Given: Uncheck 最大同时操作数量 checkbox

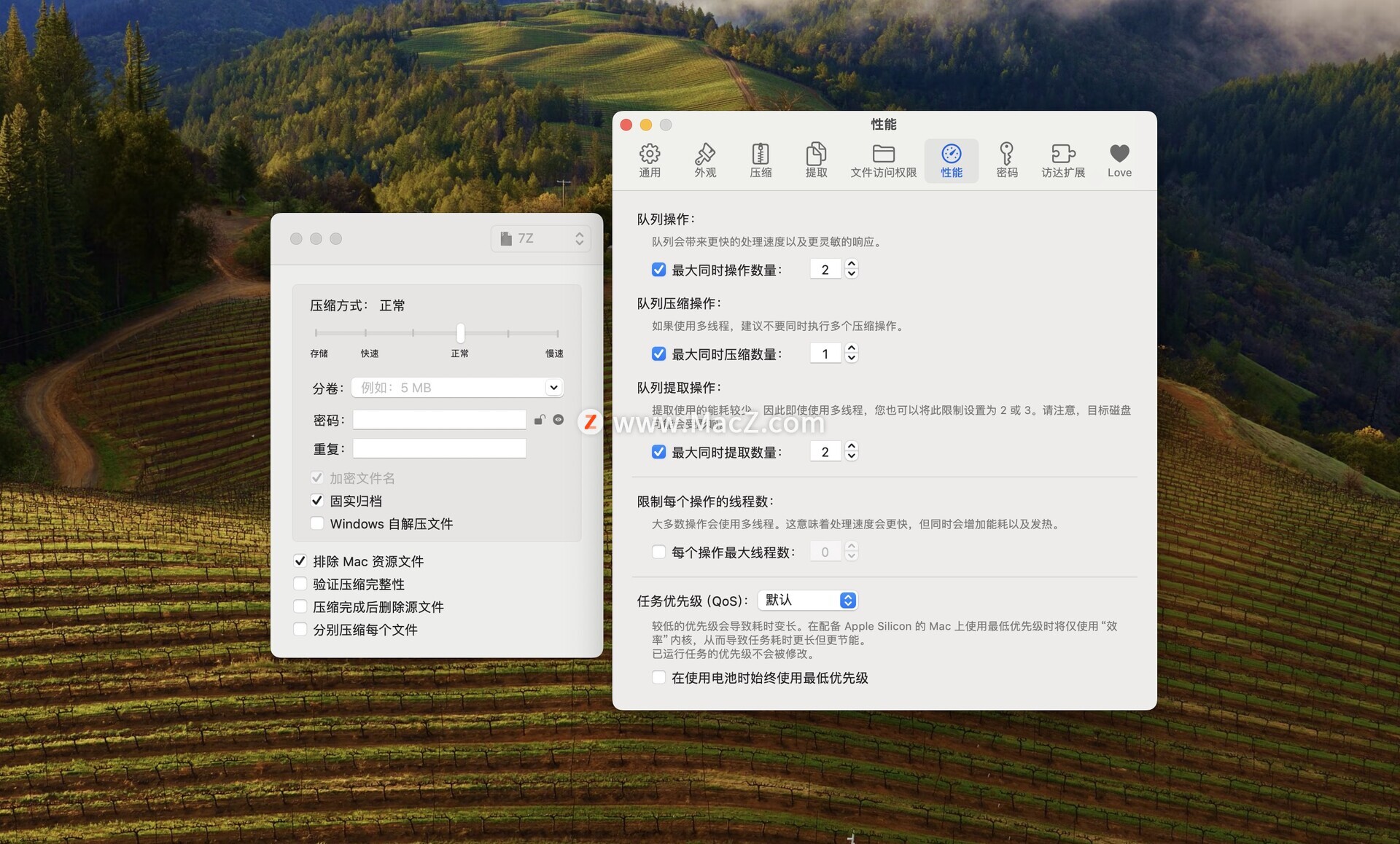Looking at the screenshot, I should point(658,270).
